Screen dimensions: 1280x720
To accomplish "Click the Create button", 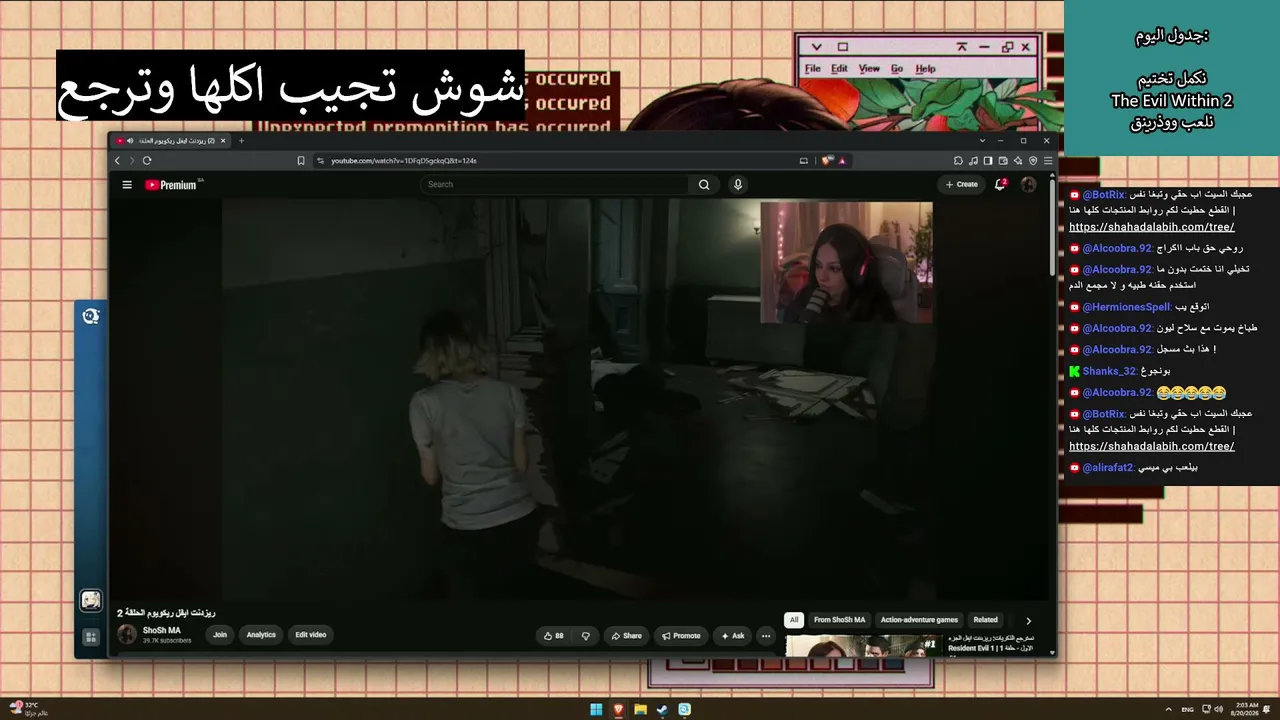I will click(x=962, y=184).
